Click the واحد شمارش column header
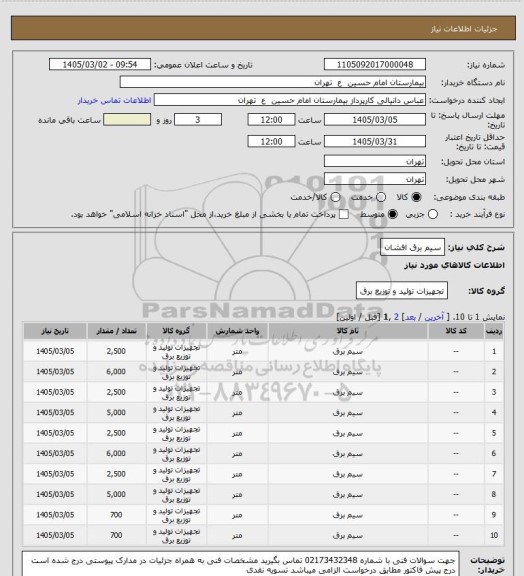The width and height of the screenshot is (524, 576). [x=237, y=331]
